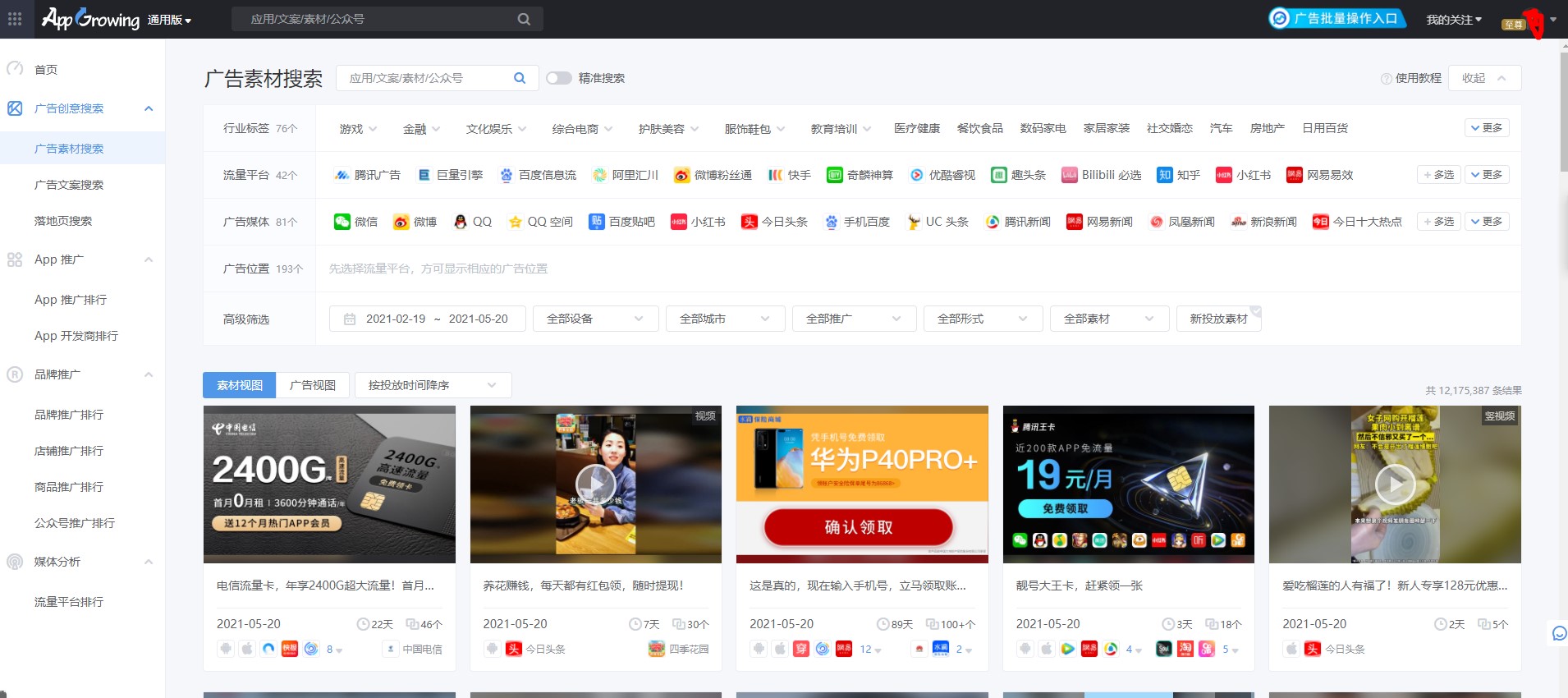Screen dimensions: 1568x698
Task: Open the 使用教程 link
Action: [x=1411, y=78]
